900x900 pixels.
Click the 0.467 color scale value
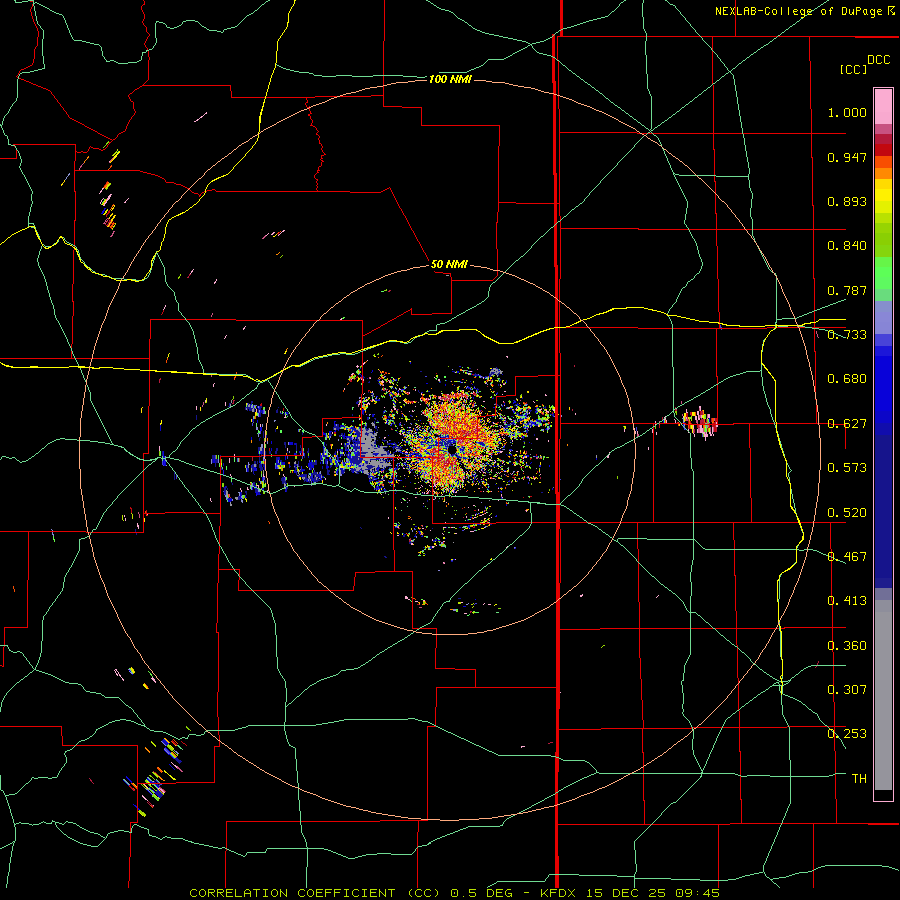tap(847, 557)
